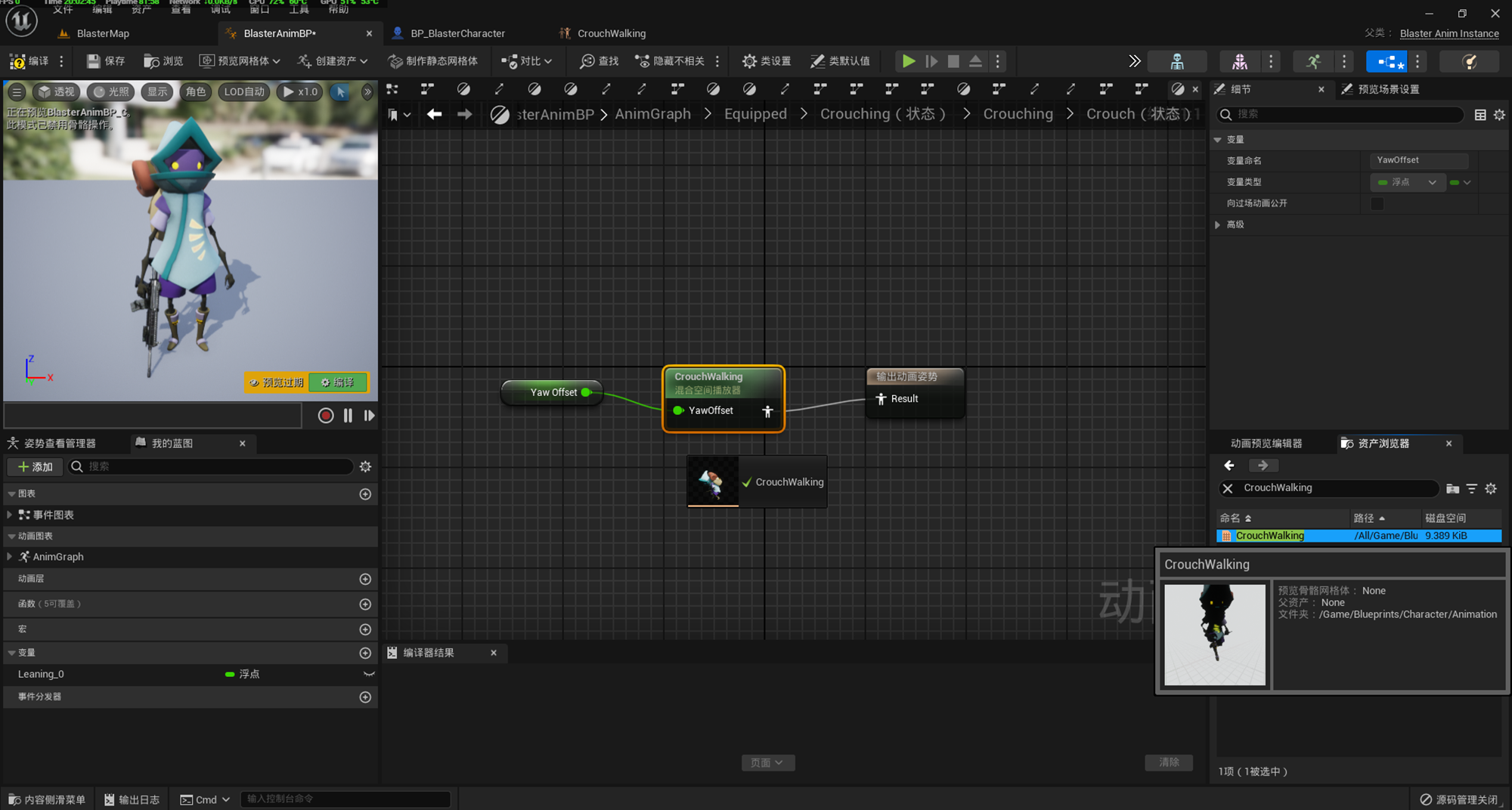The height and width of the screenshot is (810, 1512).
Task: Switch to Skeletal Mesh editor mode icon
Action: [x=1240, y=61]
